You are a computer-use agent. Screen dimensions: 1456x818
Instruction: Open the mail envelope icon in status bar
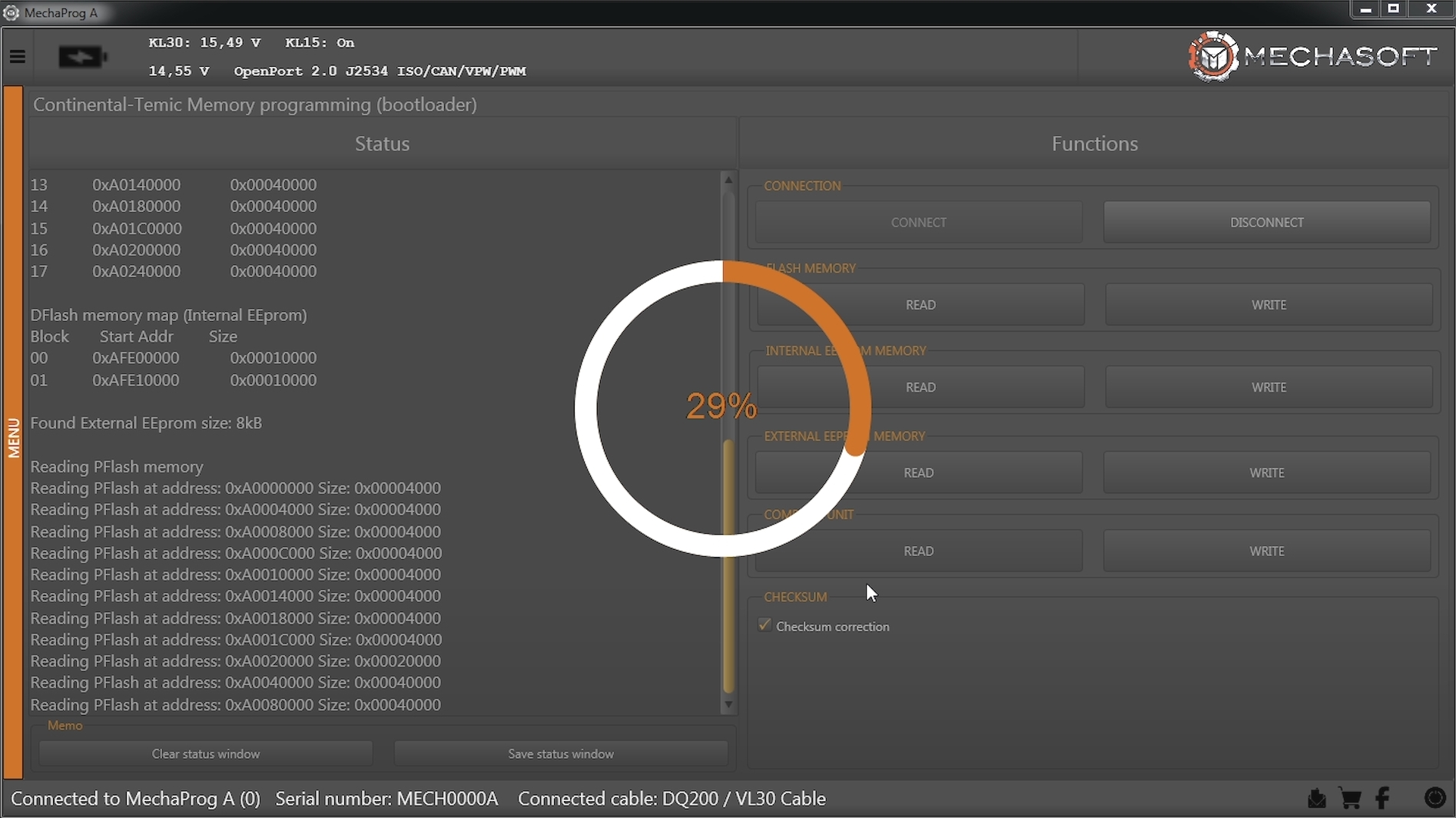(x=1317, y=799)
